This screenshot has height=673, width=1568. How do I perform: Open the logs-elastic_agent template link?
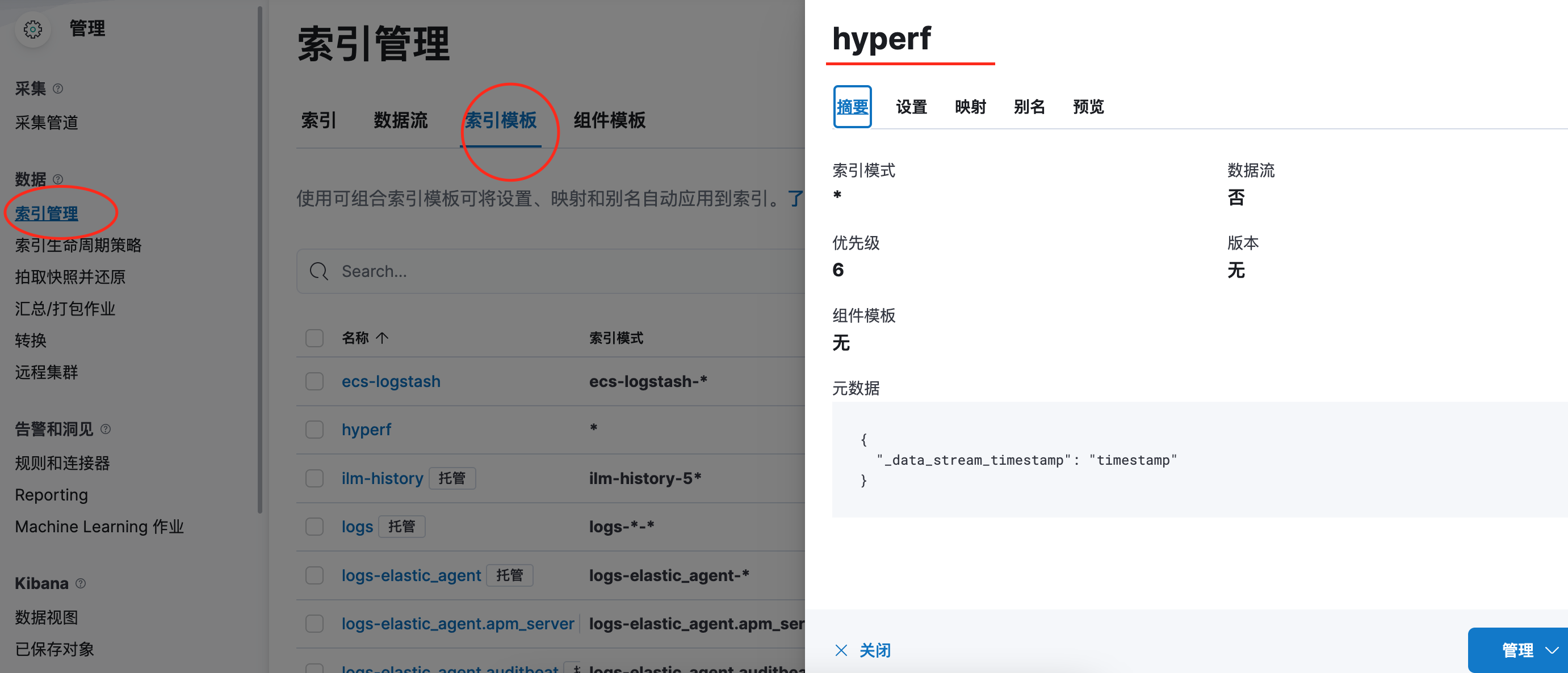411,575
